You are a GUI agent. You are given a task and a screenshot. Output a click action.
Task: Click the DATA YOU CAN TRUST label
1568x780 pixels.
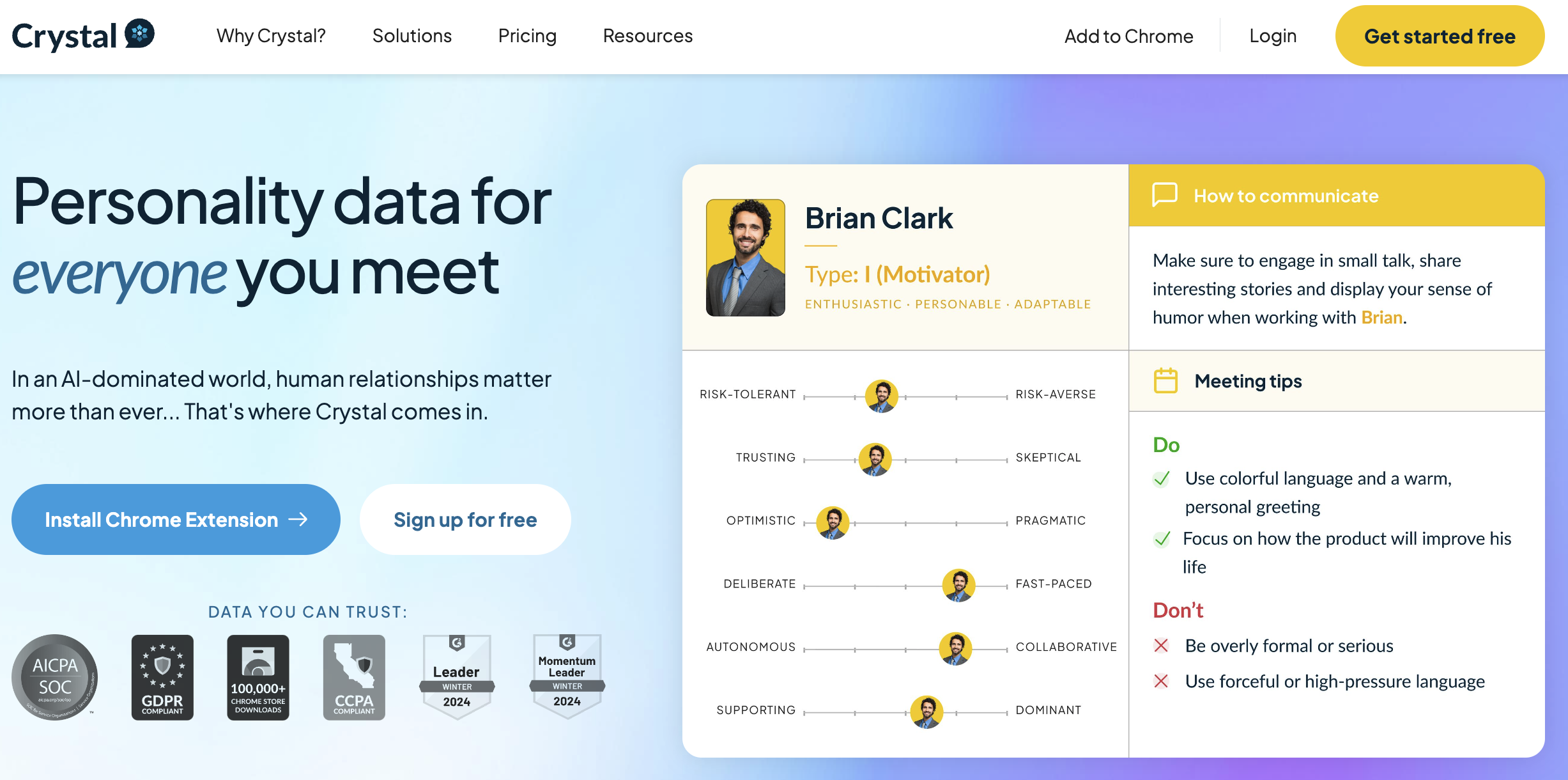pyautogui.click(x=308, y=612)
